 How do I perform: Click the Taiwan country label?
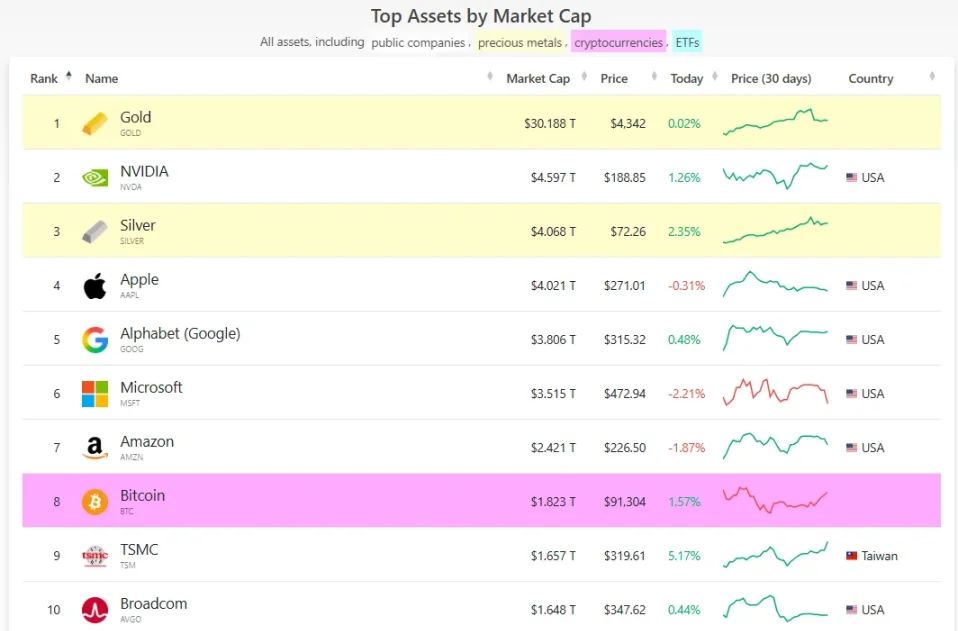pyautogui.click(x=879, y=556)
